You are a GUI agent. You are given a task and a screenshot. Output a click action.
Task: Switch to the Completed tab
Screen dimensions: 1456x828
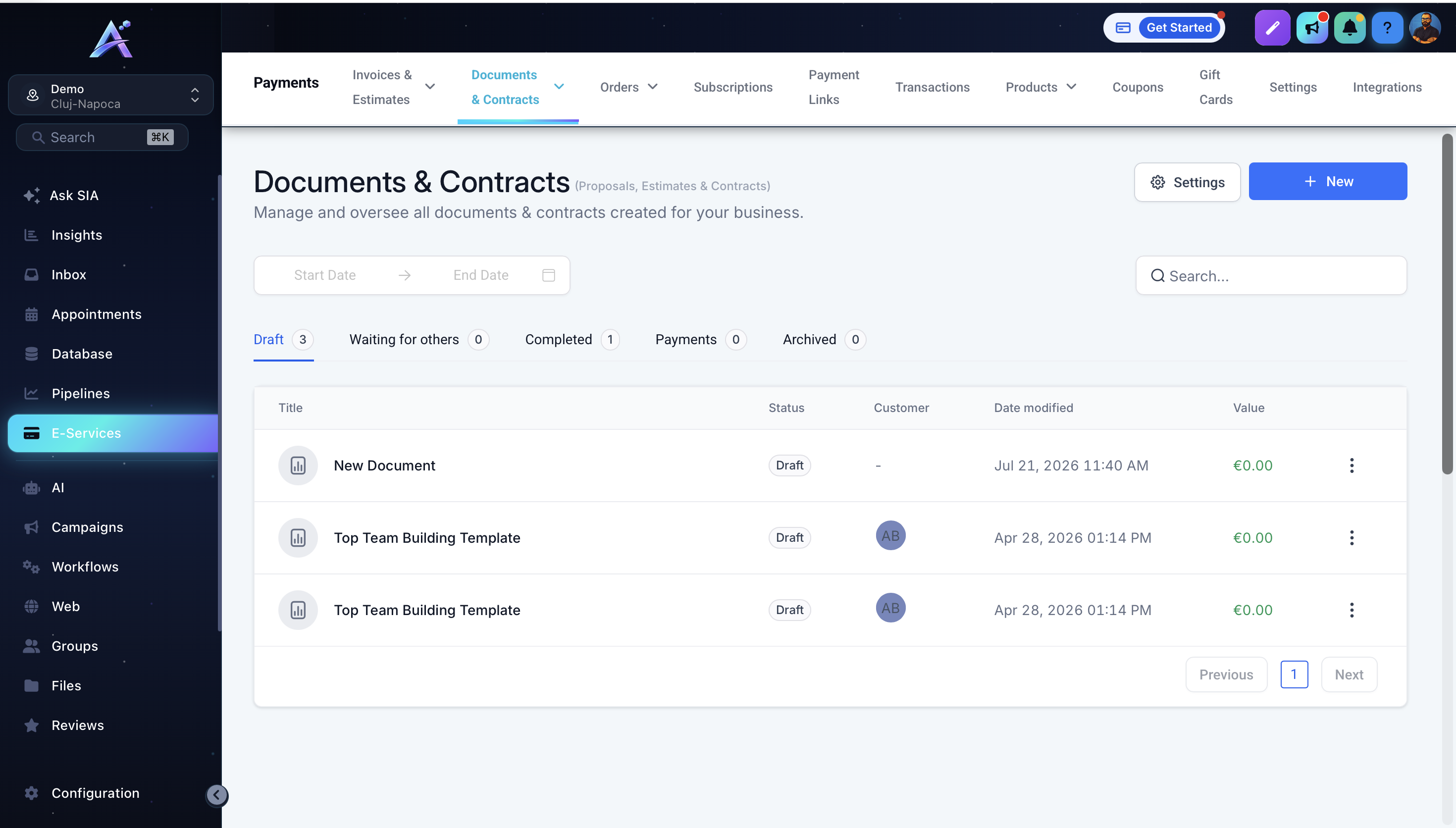[572, 340]
